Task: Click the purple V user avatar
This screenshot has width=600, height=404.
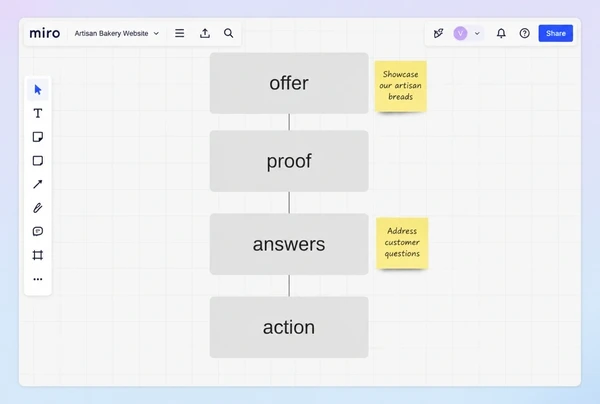Action: [x=460, y=33]
